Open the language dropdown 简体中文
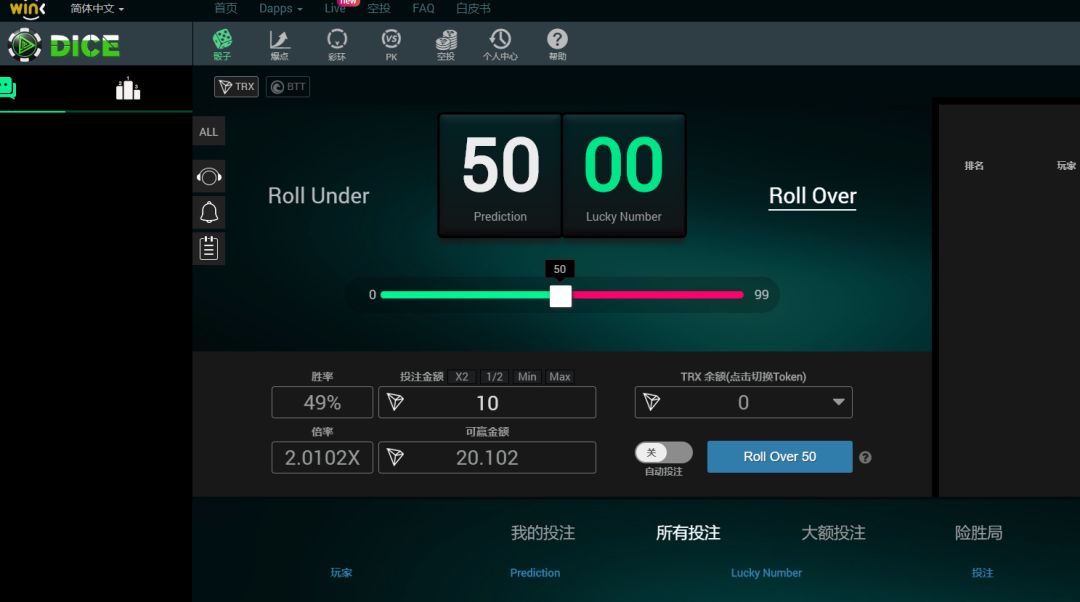This screenshot has height=602, width=1080. (96, 8)
